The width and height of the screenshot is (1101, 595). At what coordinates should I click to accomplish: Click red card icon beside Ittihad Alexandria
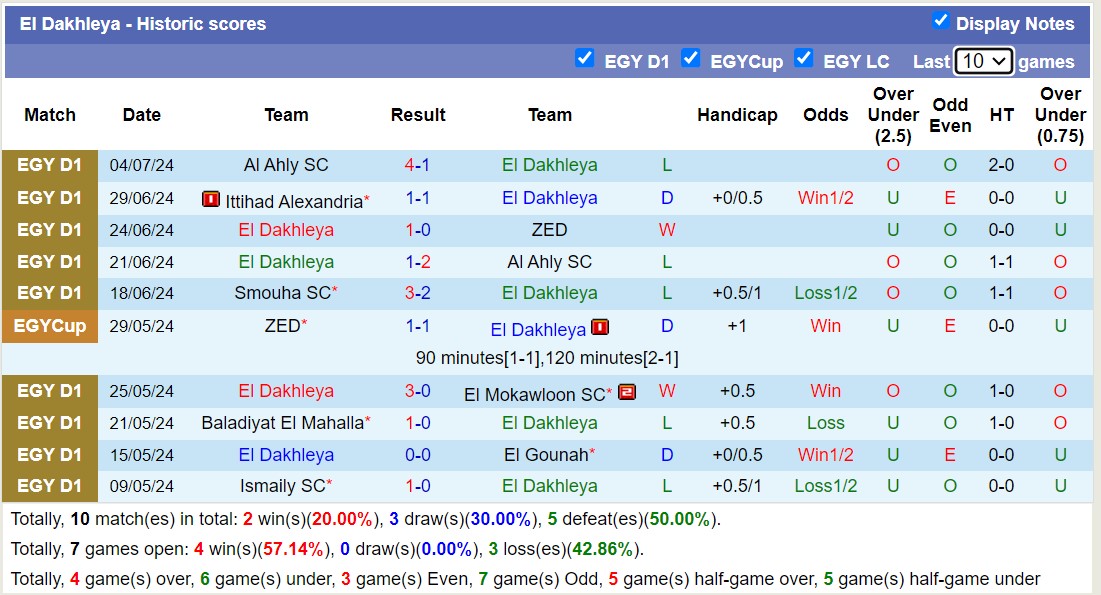[210, 199]
